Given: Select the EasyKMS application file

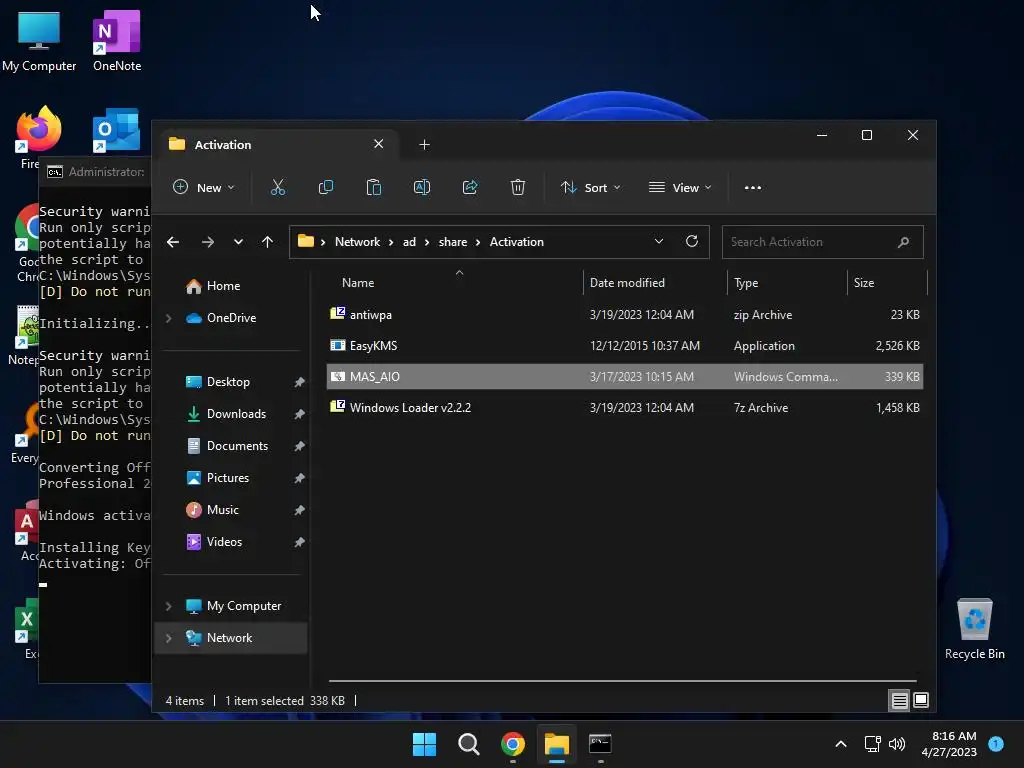Looking at the screenshot, I should click(x=624, y=346).
